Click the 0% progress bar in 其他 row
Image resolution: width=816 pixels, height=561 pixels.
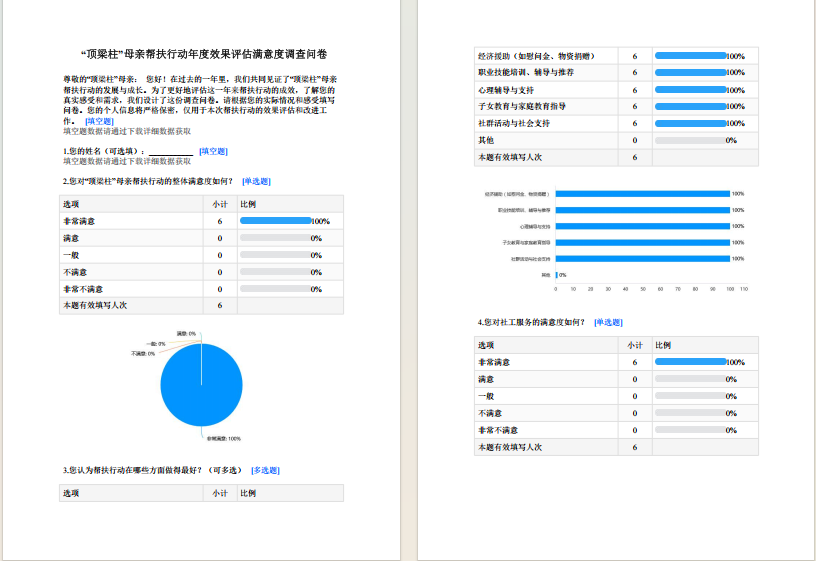(690, 140)
